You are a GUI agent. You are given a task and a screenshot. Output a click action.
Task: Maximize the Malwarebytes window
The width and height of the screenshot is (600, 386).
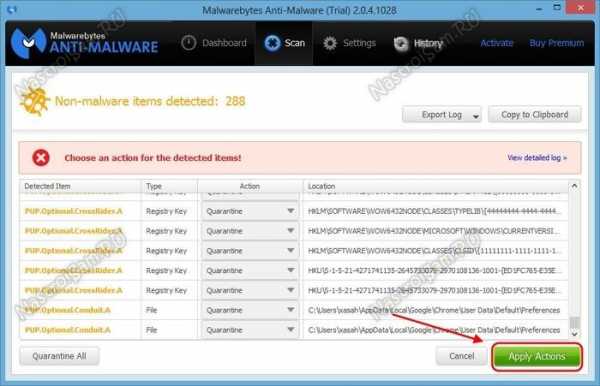(557, 8)
